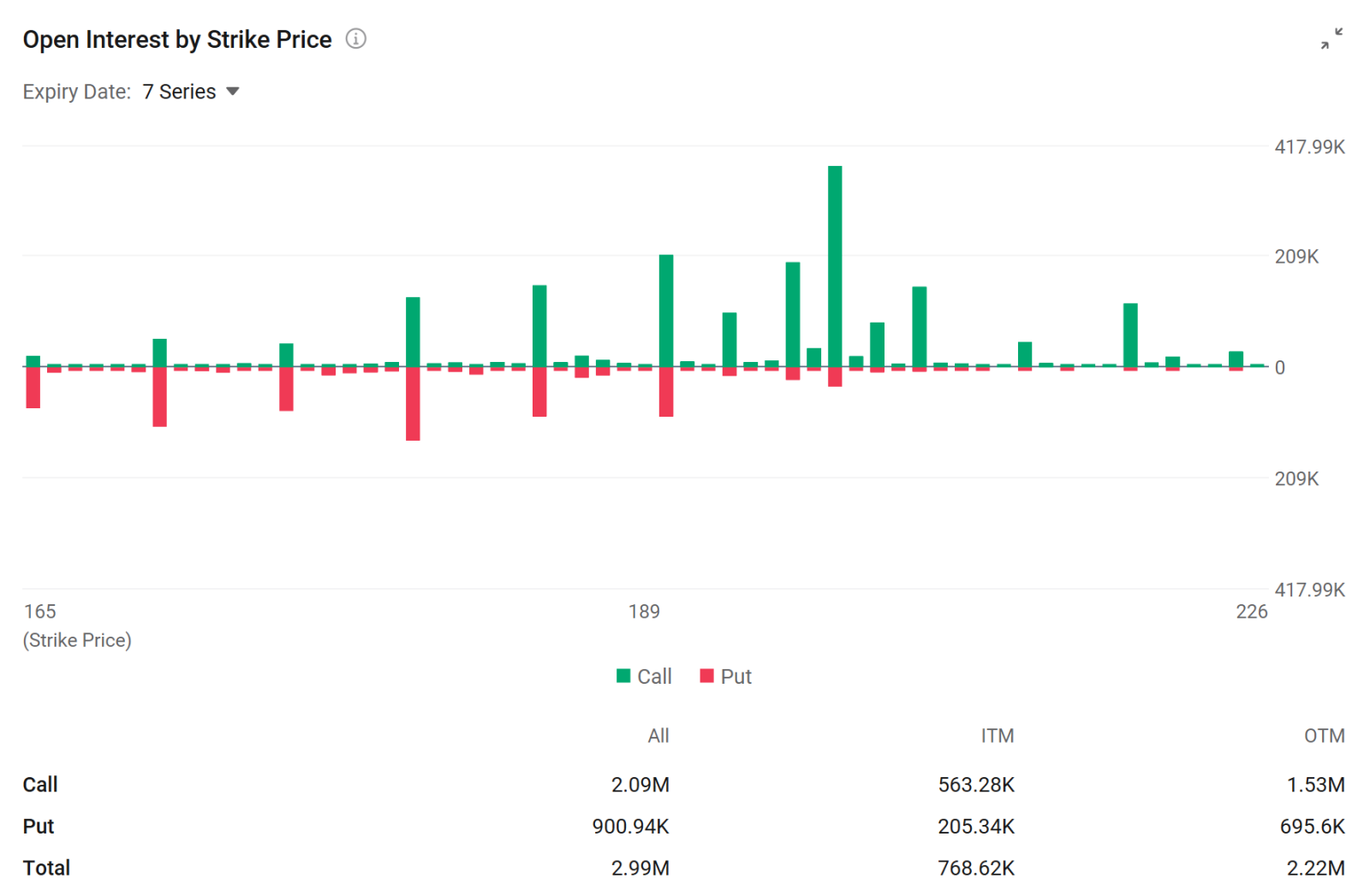Screen dimensions: 1370x896
Task: Open the Expiry Date 7 Series dropdown
Action: 190,92
